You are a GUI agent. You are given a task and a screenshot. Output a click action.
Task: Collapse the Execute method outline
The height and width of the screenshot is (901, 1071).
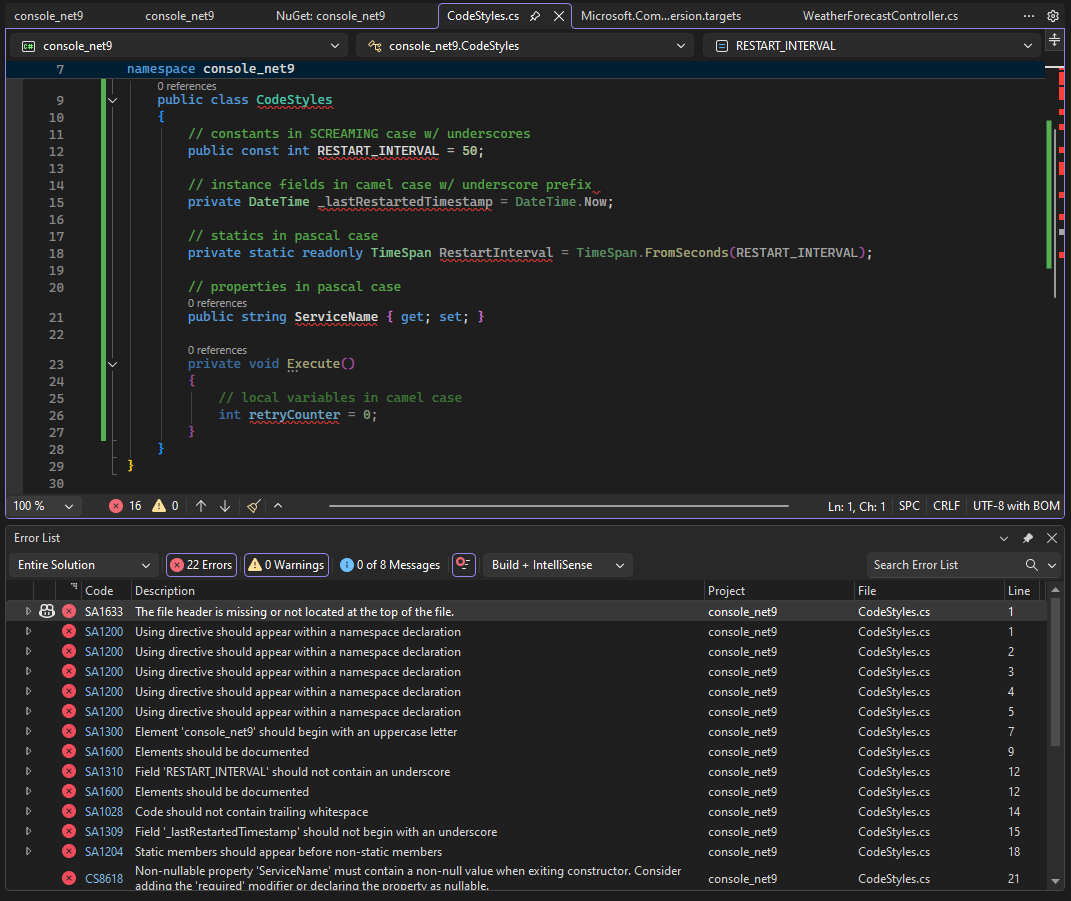[113, 364]
